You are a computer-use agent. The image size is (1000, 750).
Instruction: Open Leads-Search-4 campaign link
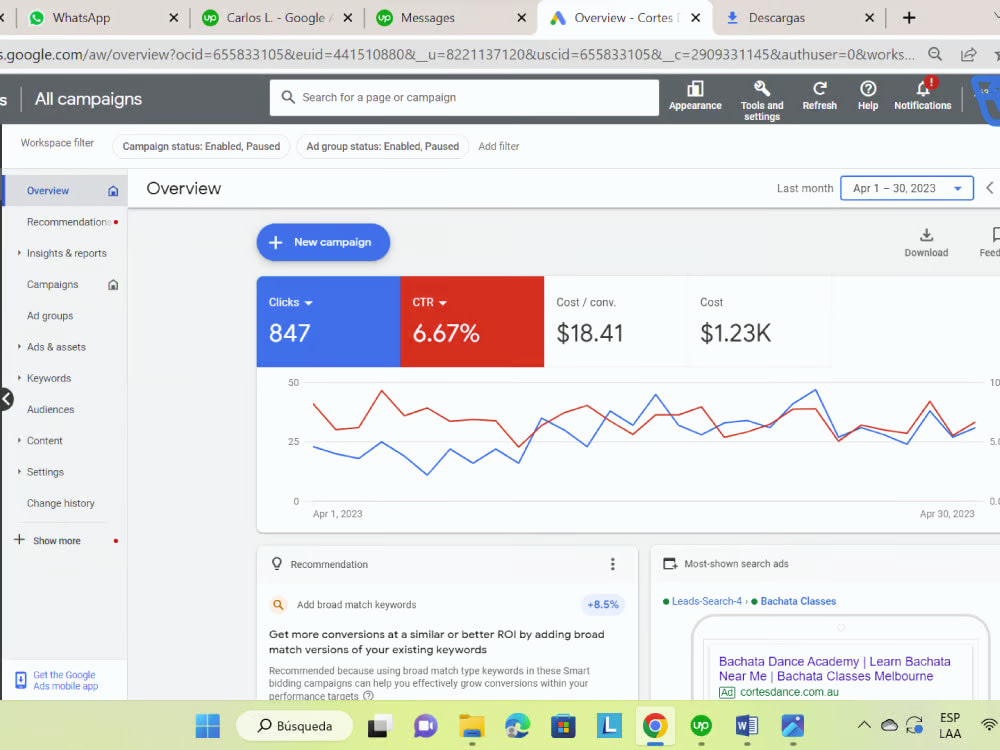(x=707, y=601)
